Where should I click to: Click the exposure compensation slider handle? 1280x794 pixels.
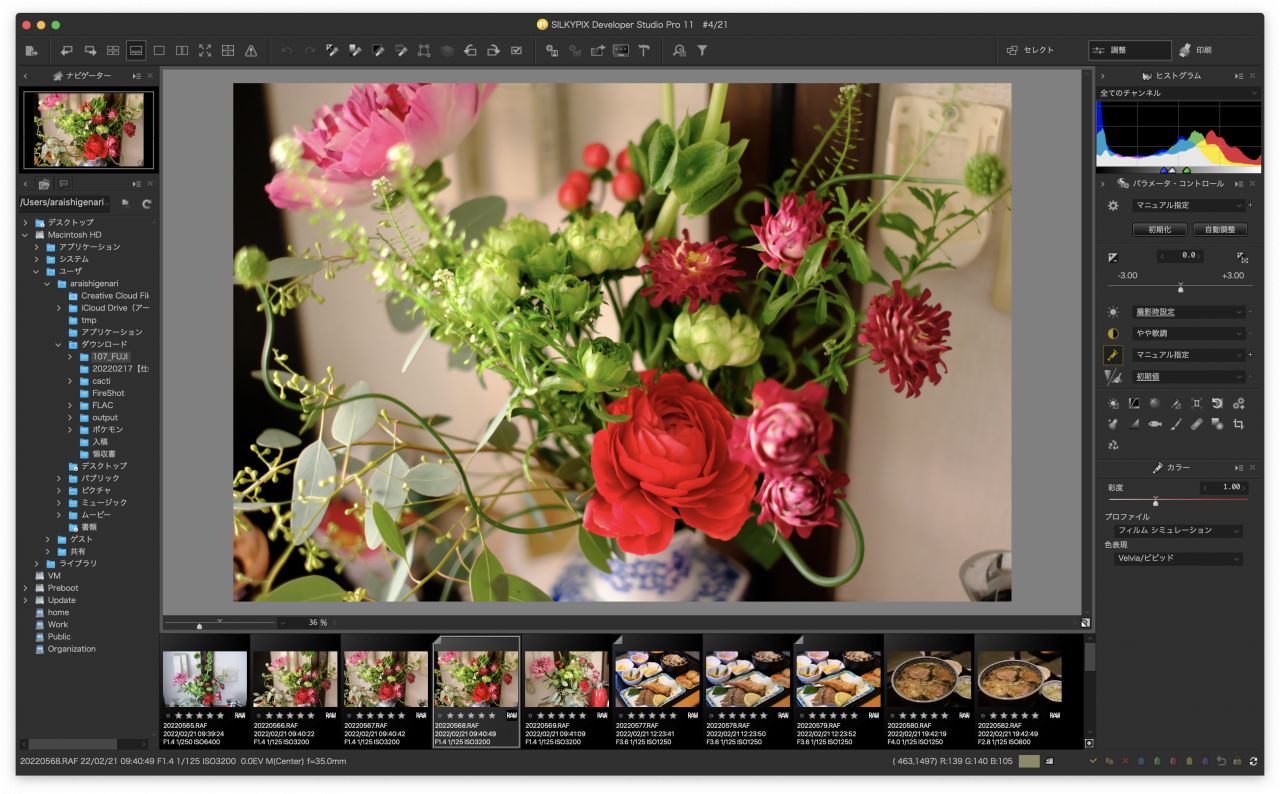(1180, 288)
